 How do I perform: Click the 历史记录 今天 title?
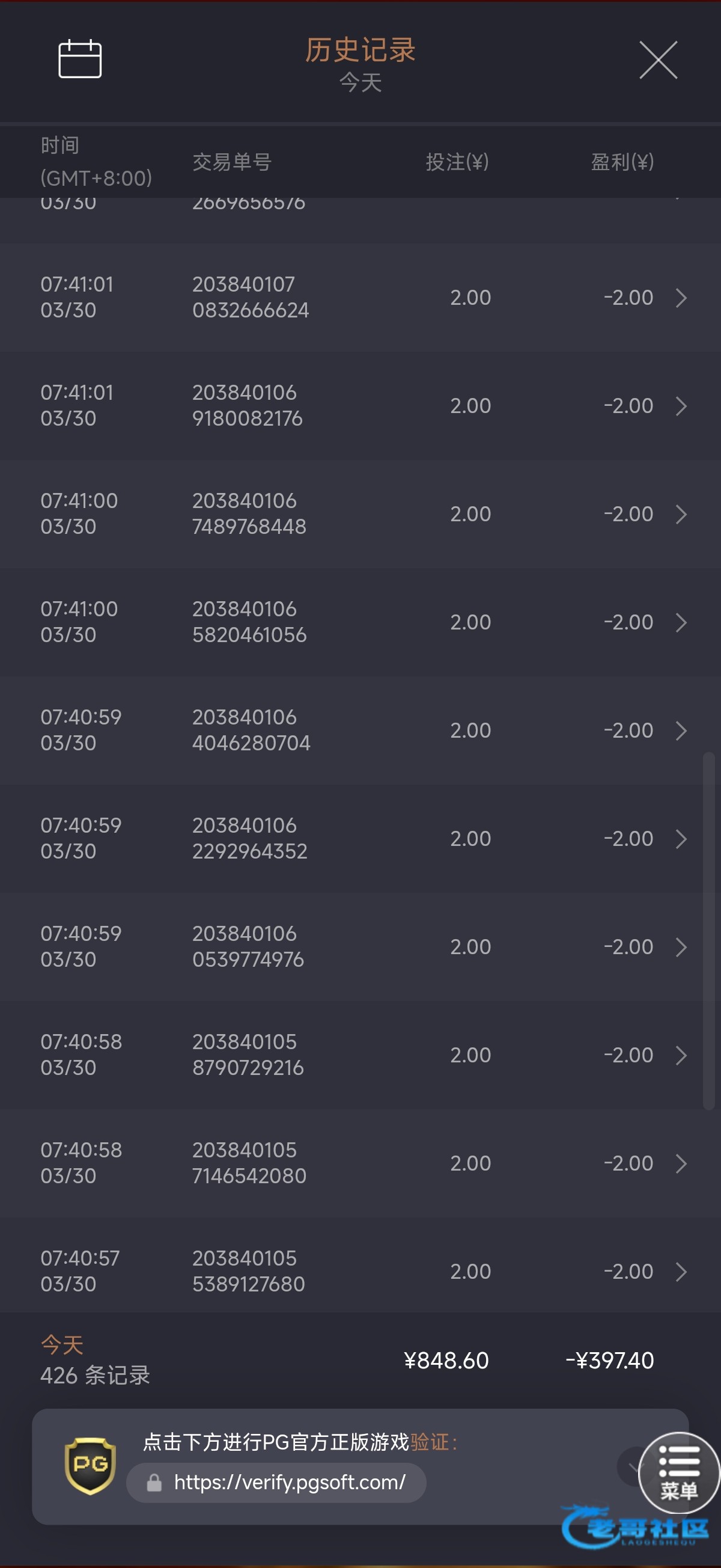[x=360, y=64]
